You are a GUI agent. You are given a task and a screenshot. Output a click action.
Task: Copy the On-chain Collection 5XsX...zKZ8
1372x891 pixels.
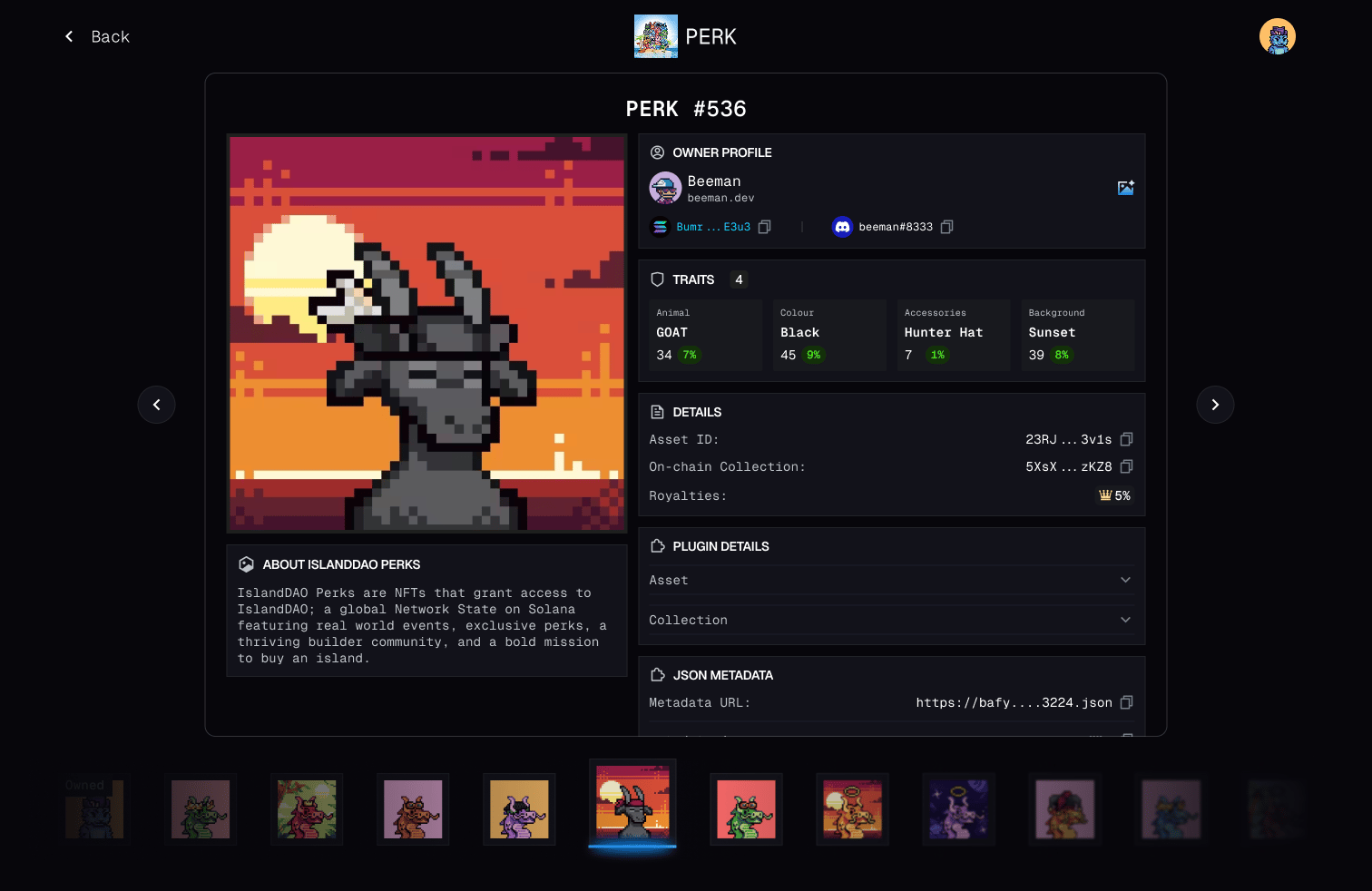point(1126,466)
